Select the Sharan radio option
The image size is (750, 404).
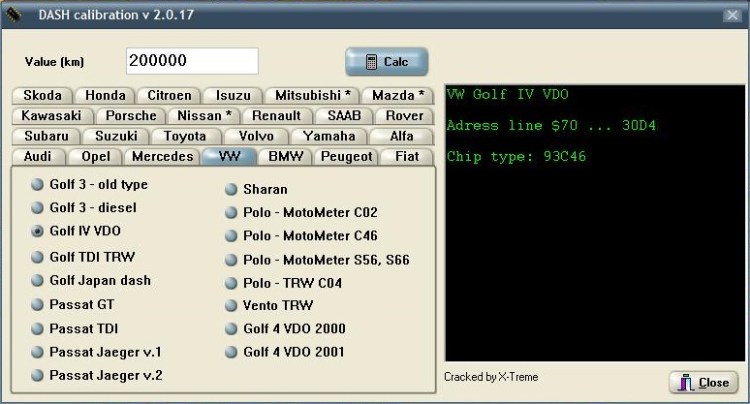click(231, 189)
